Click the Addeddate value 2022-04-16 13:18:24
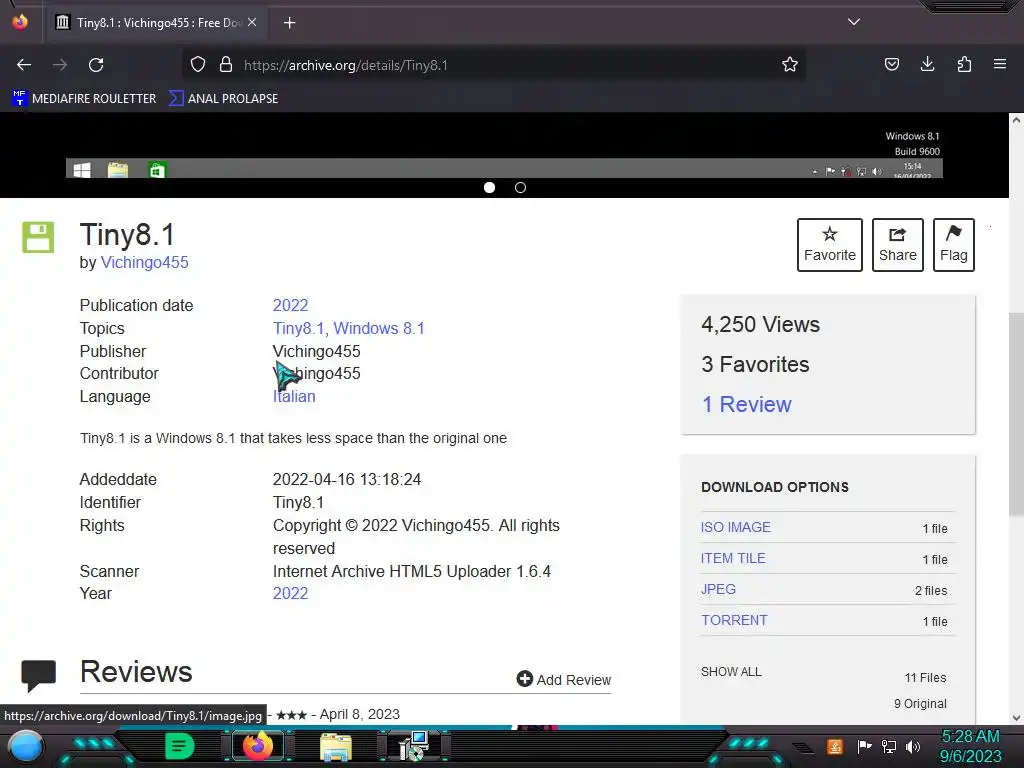 tap(347, 479)
